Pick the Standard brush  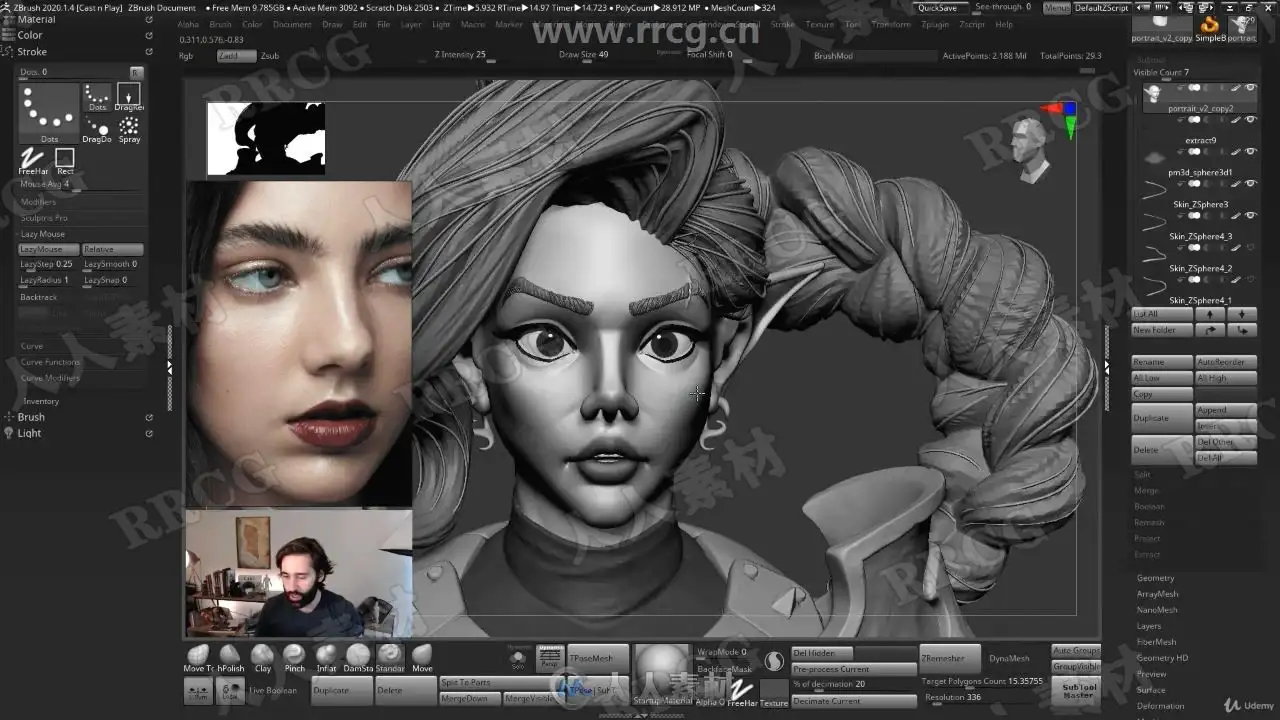(x=390, y=658)
